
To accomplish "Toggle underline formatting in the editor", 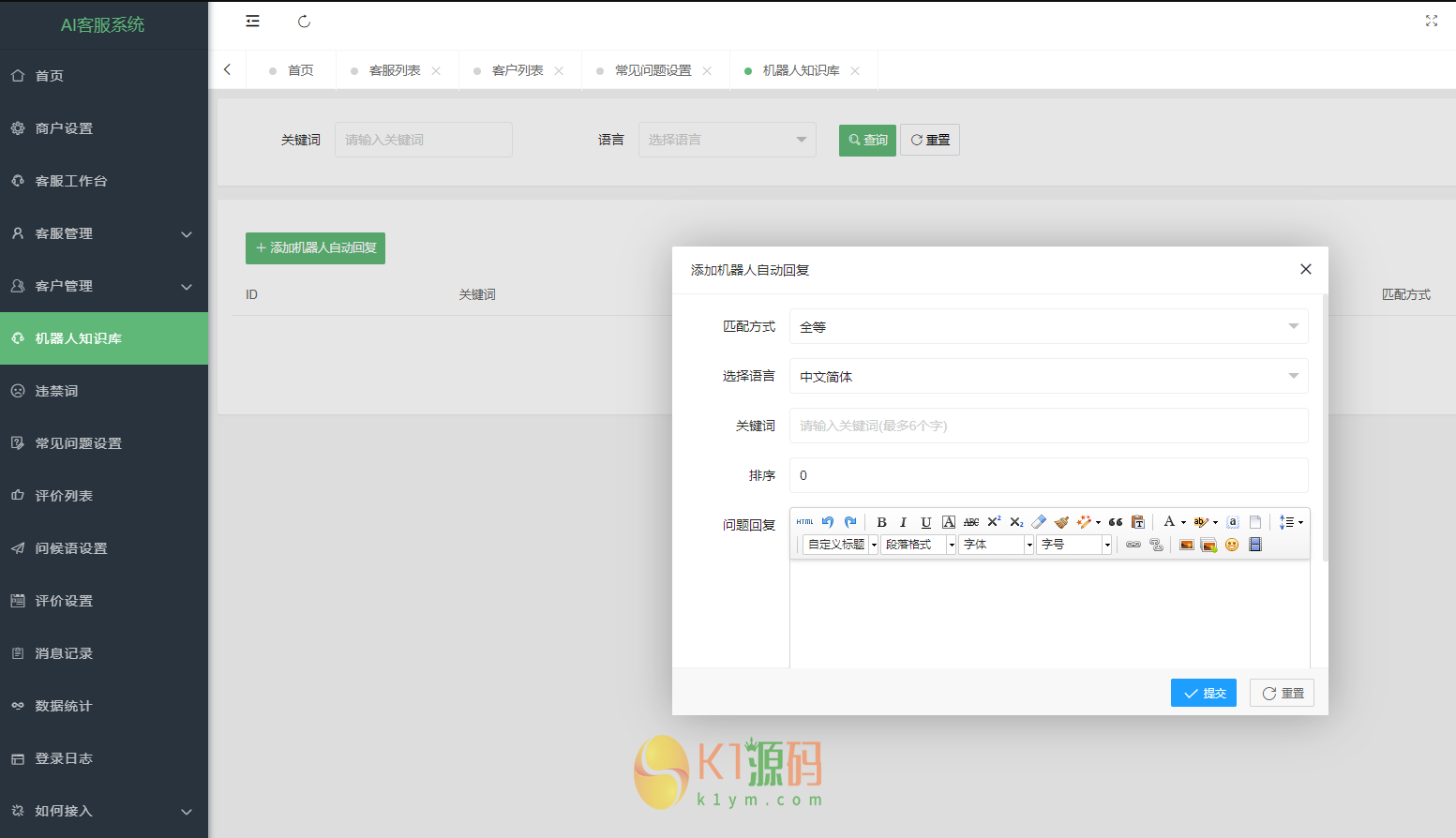I will pyautogui.click(x=925, y=522).
